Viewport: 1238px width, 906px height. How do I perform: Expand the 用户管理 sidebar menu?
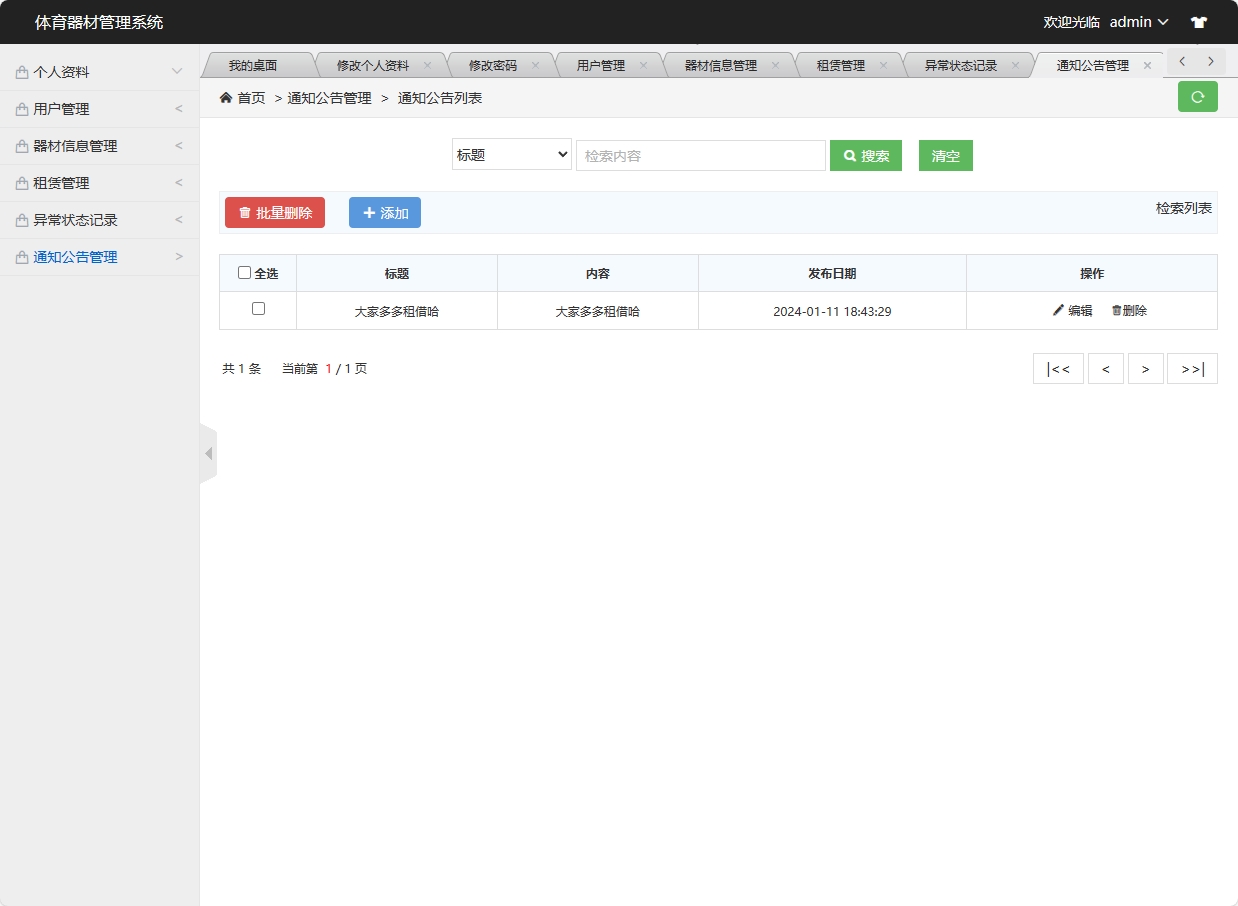coord(100,108)
